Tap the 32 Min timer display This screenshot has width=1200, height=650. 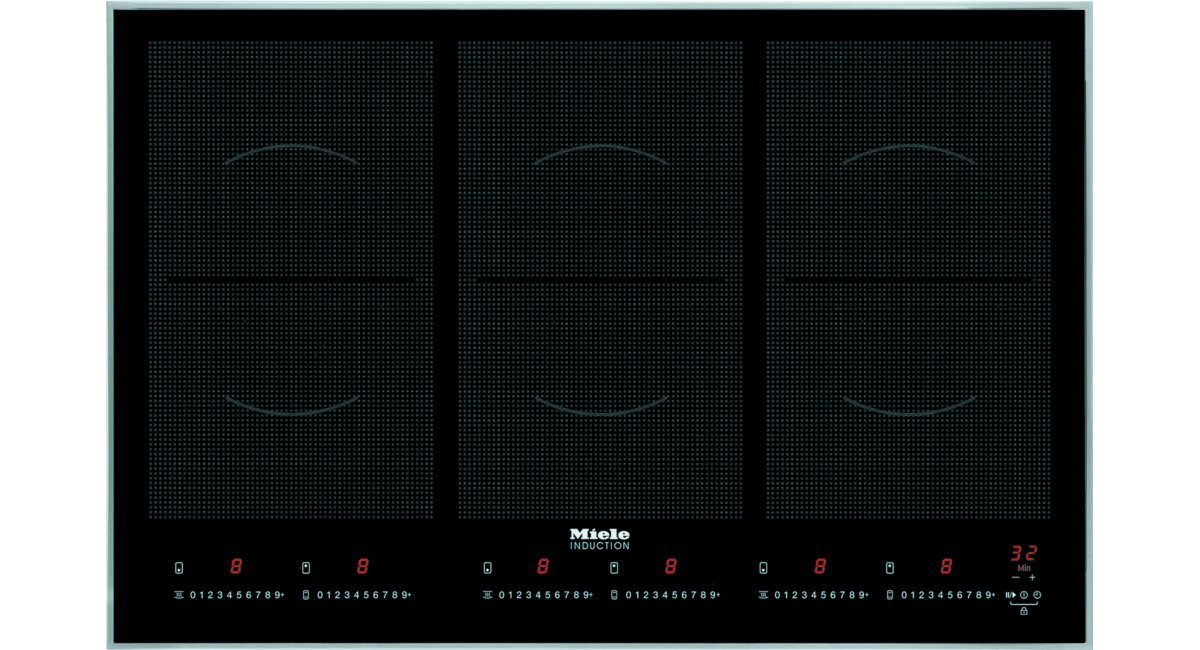pos(1023,553)
